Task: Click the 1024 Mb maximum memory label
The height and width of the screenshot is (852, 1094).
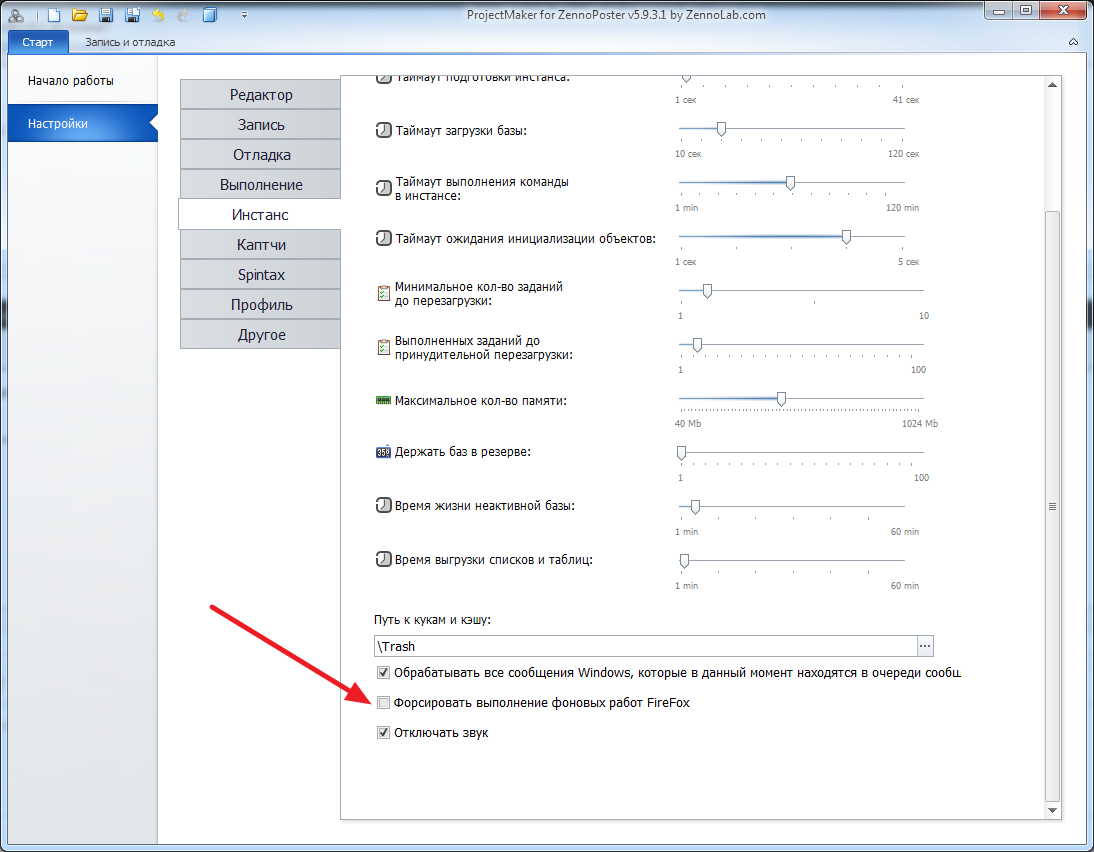Action: pyautogui.click(x=920, y=424)
